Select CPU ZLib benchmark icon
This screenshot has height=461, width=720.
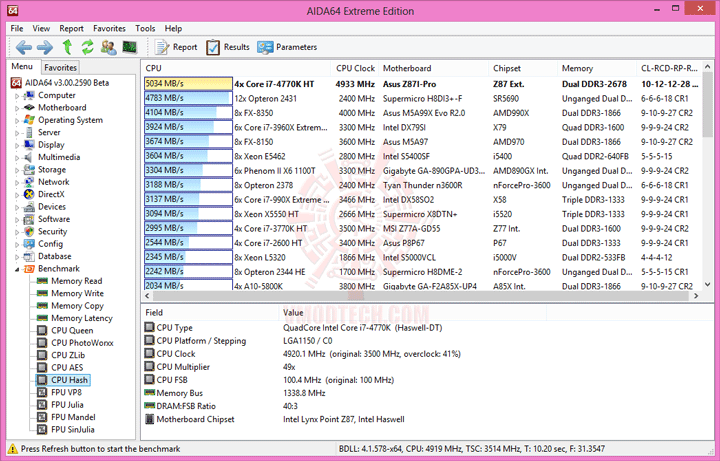pos(42,355)
